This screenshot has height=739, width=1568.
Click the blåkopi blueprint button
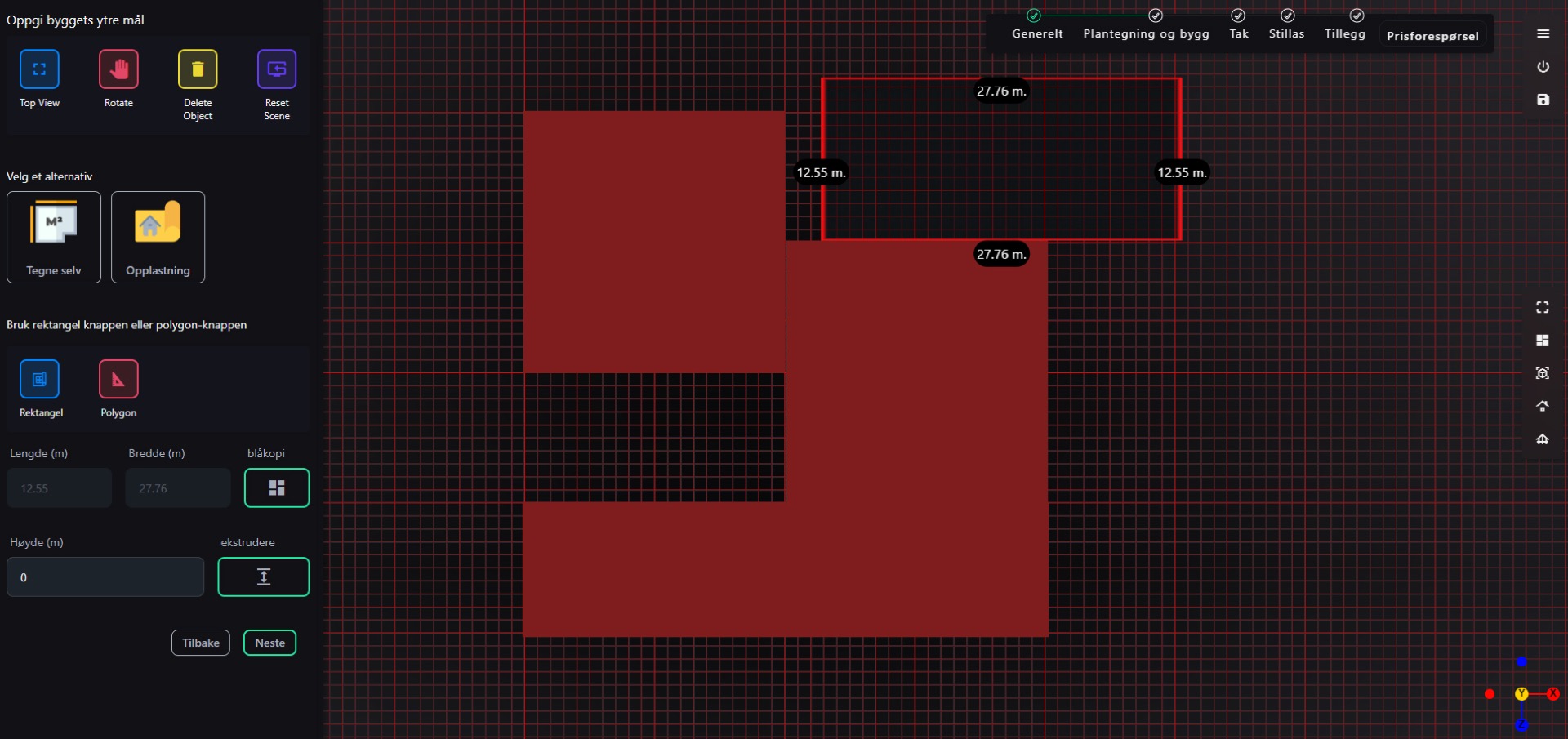[277, 488]
